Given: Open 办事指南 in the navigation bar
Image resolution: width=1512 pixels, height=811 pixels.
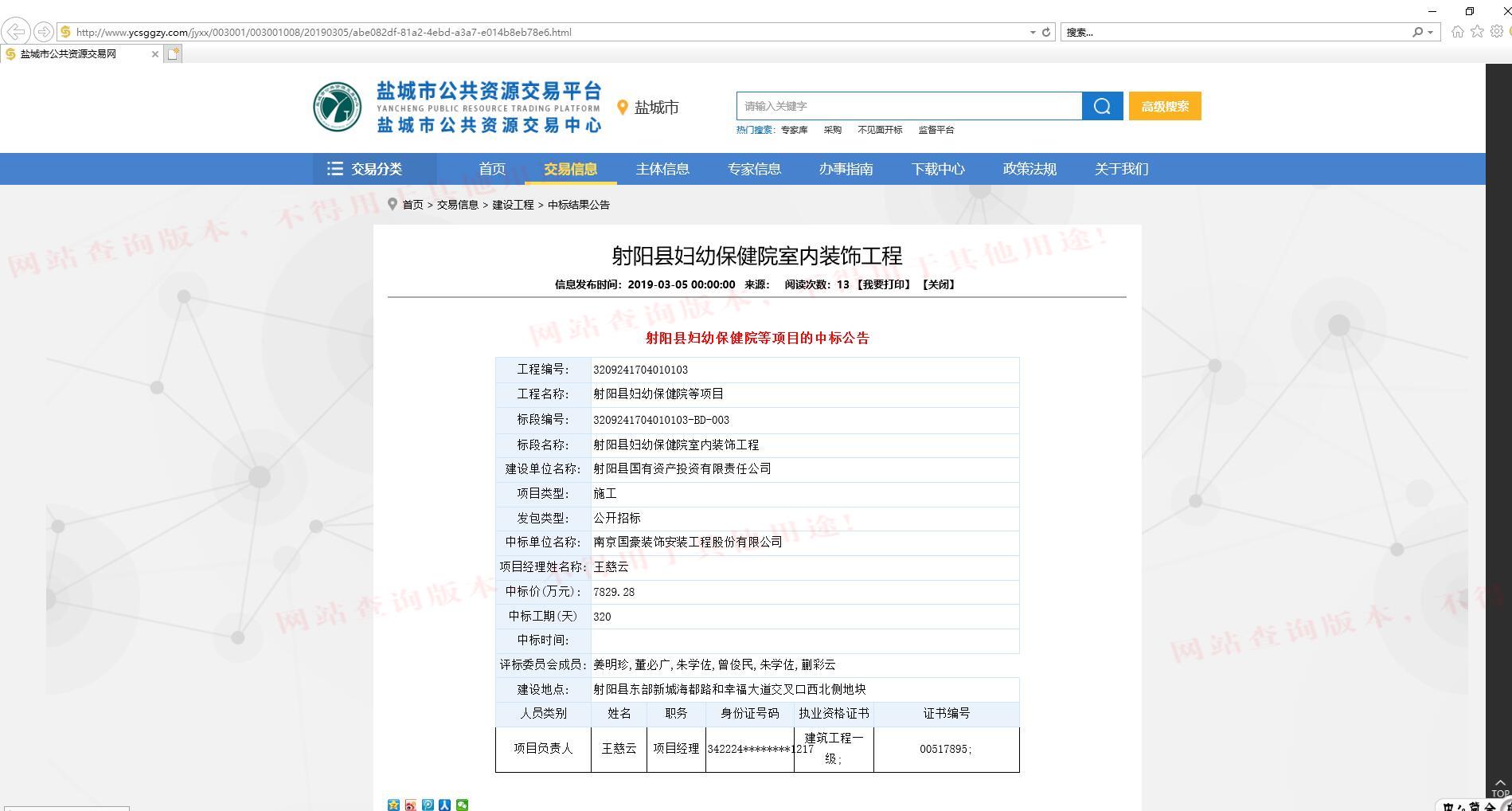Looking at the screenshot, I should 846,169.
